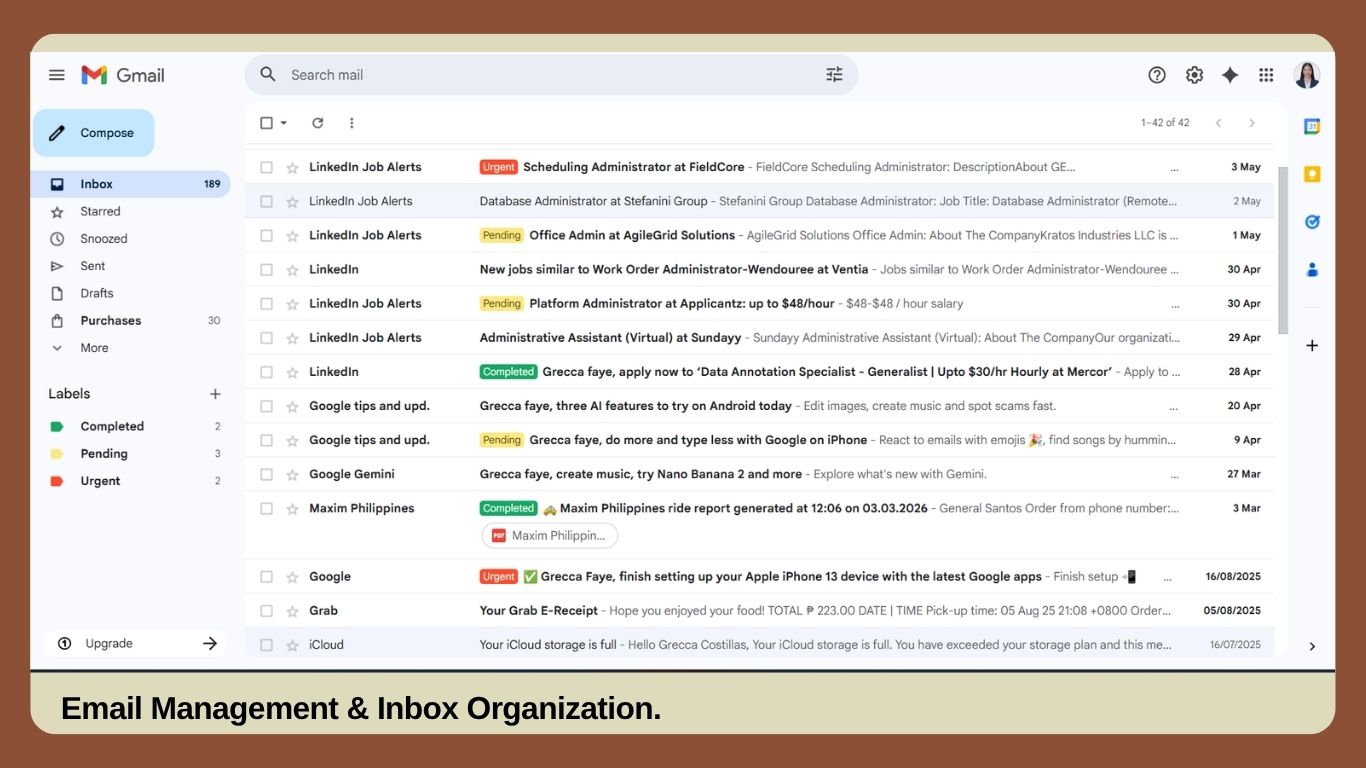Open the Settings gear icon
The height and width of the screenshot is (768, 1366).
(1194, 75)
